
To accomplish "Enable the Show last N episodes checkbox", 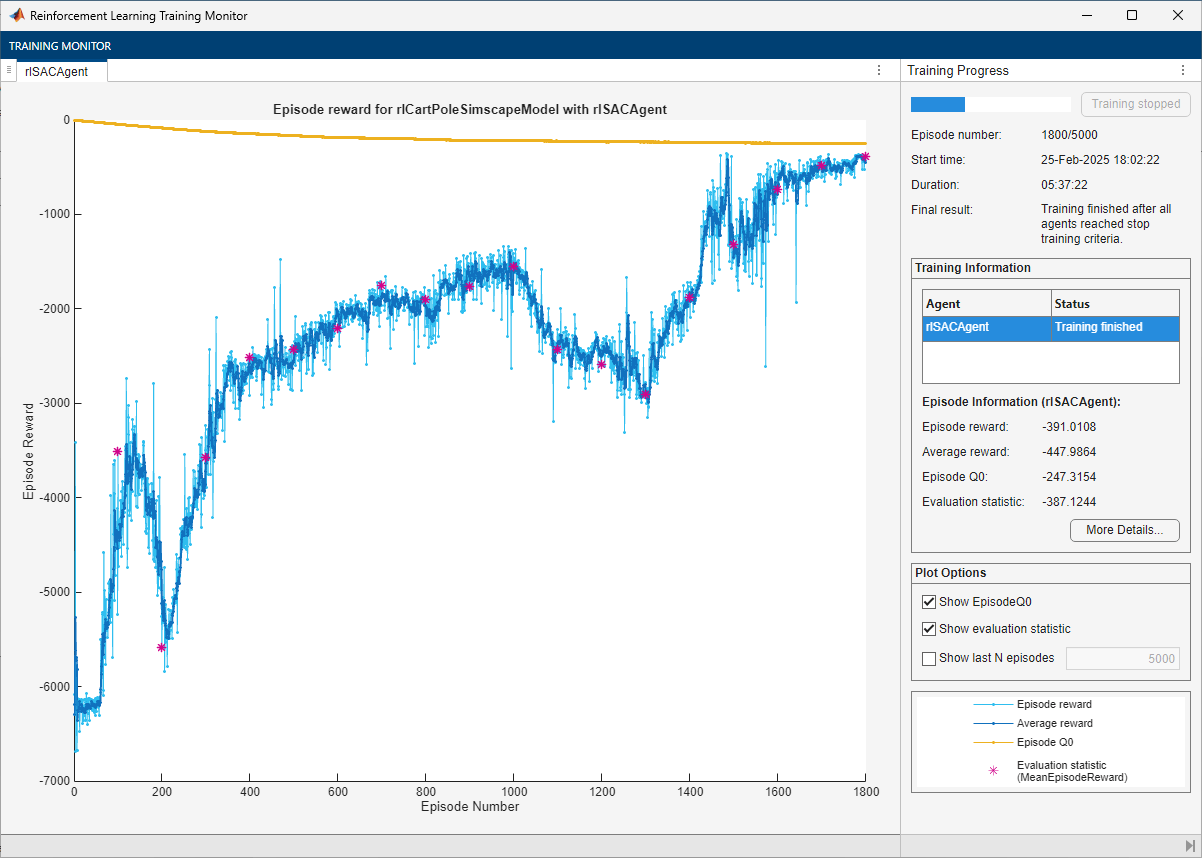I will coord(929,658).
